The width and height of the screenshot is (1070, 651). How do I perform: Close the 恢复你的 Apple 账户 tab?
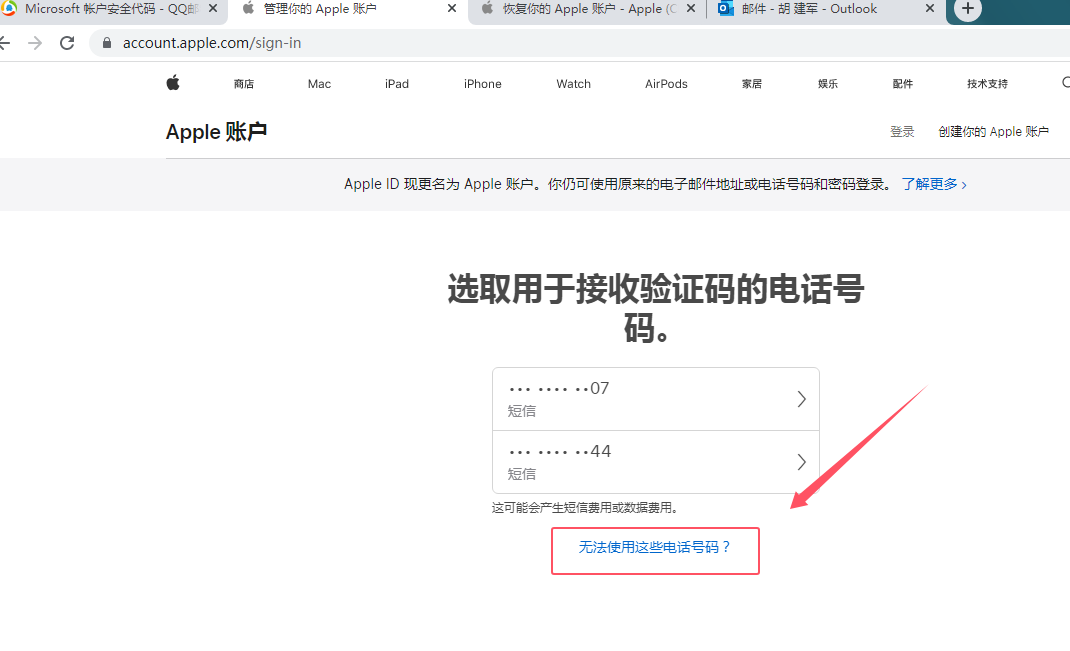coord(691,9)
